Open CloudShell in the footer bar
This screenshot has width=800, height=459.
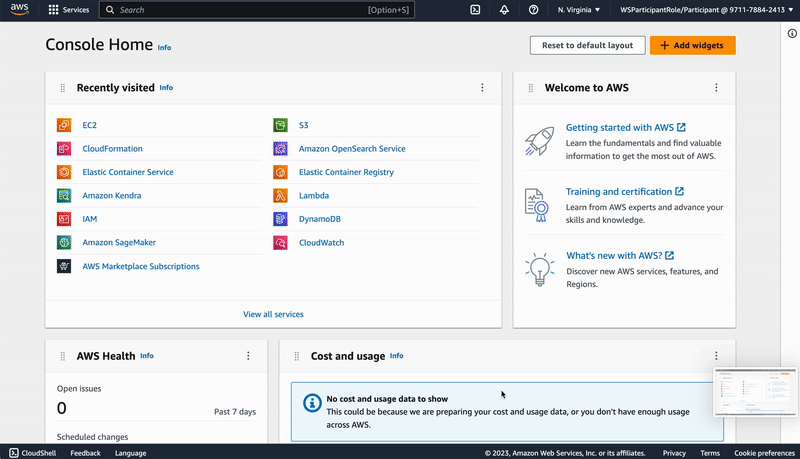(33, 453)
